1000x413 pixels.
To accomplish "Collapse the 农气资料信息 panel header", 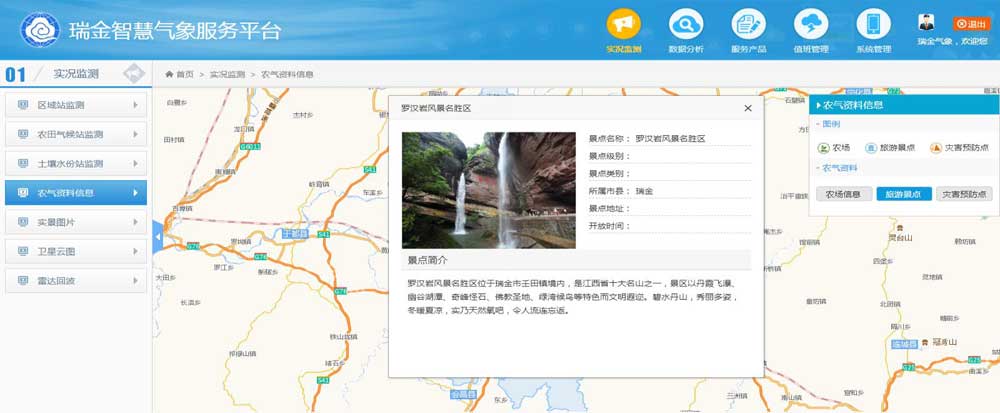I will point(818,105).
